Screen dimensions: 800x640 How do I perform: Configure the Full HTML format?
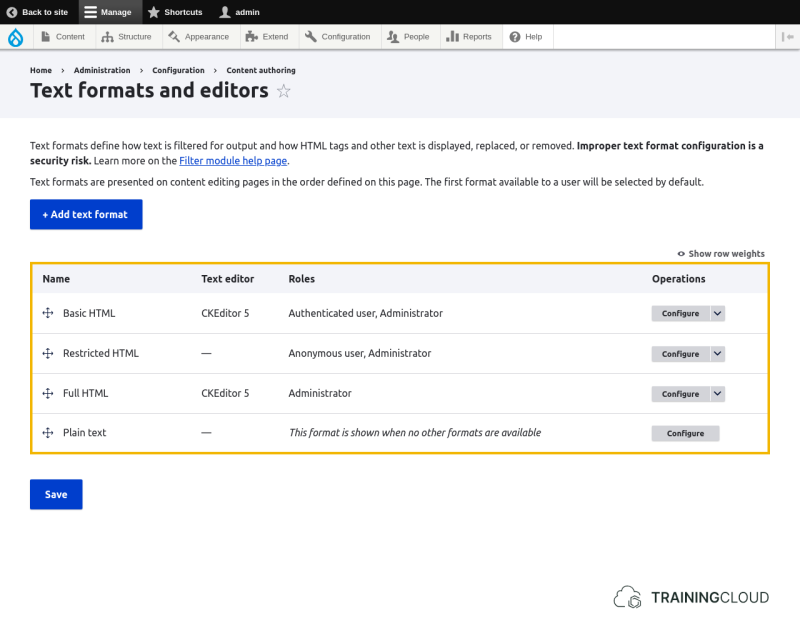point(681,394)
